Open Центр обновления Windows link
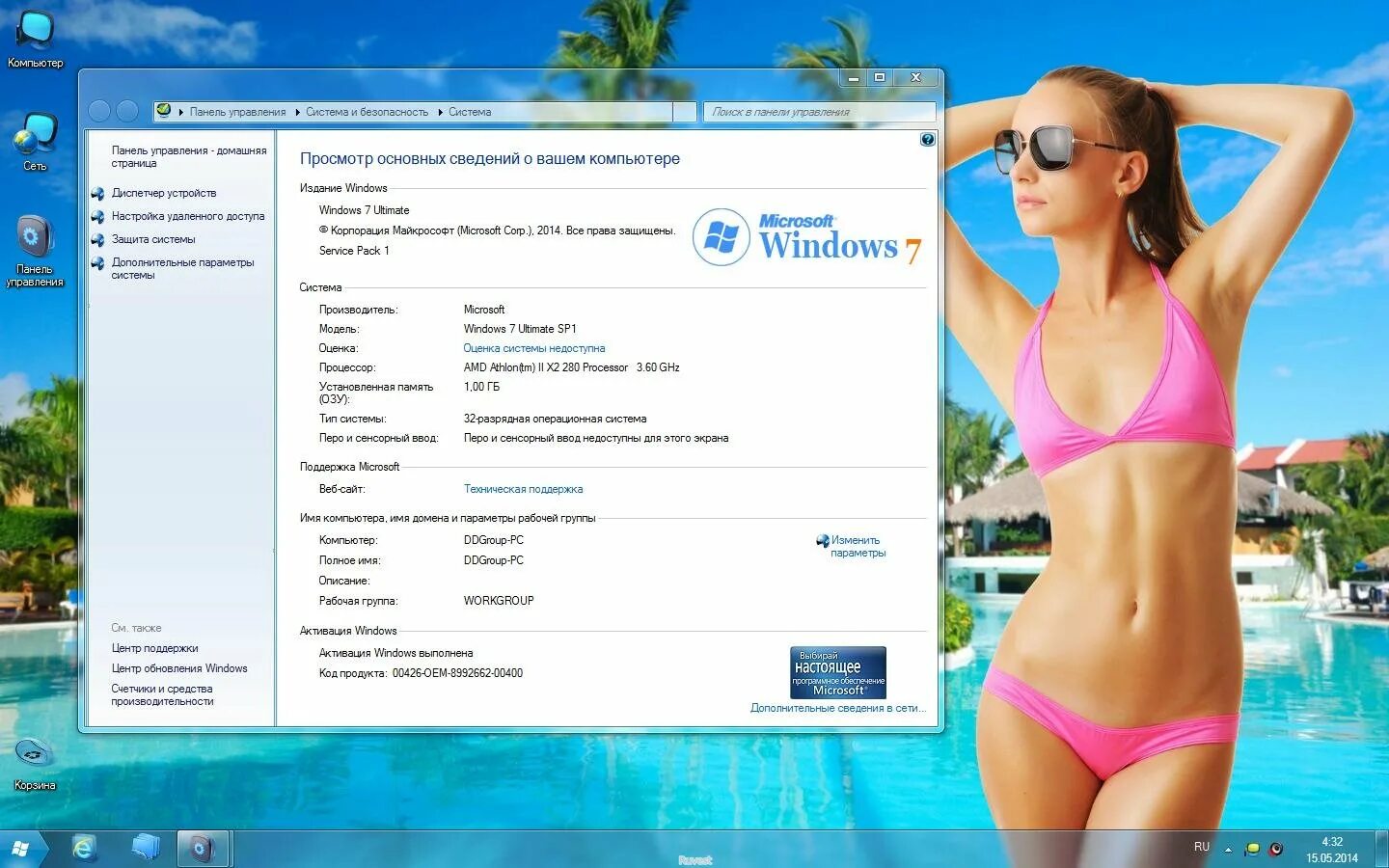 click(178, 668)
